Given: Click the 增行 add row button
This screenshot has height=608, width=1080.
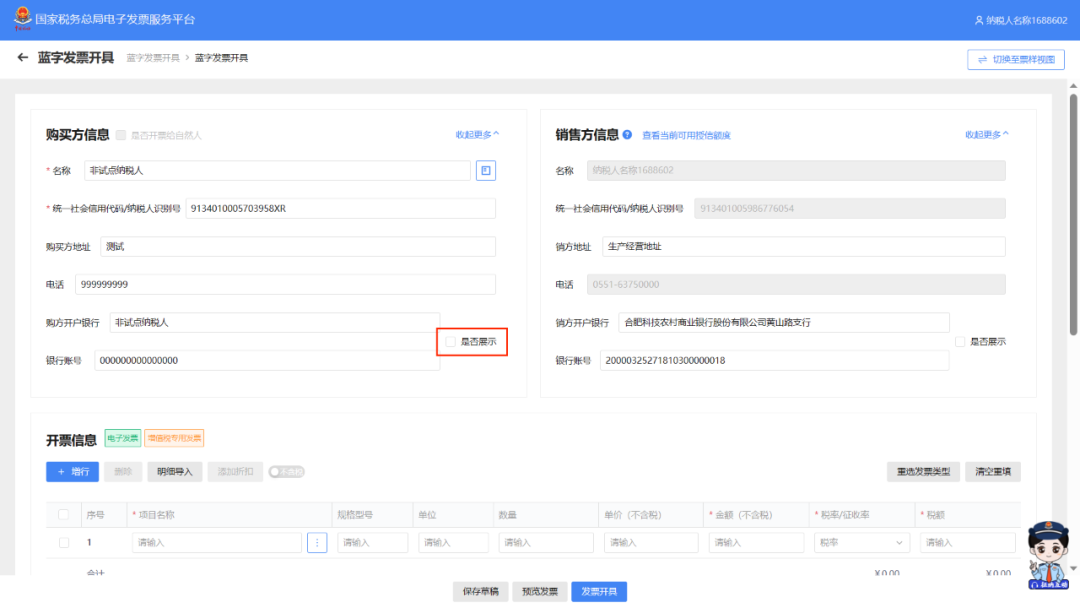Looking at the screenshot, I should coord(72,472).
